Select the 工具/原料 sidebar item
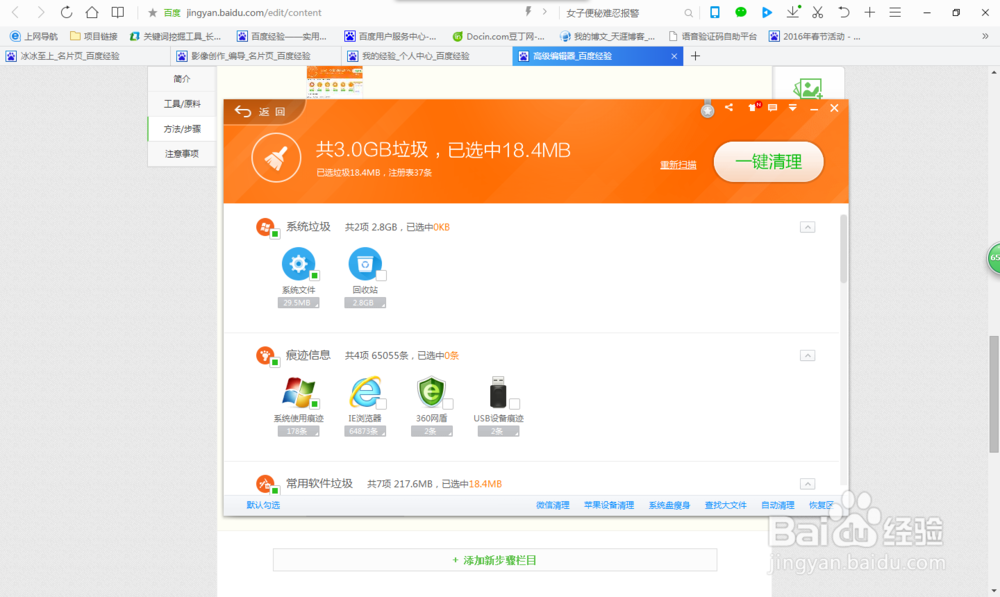1000x597 pixels. point(182,104)
